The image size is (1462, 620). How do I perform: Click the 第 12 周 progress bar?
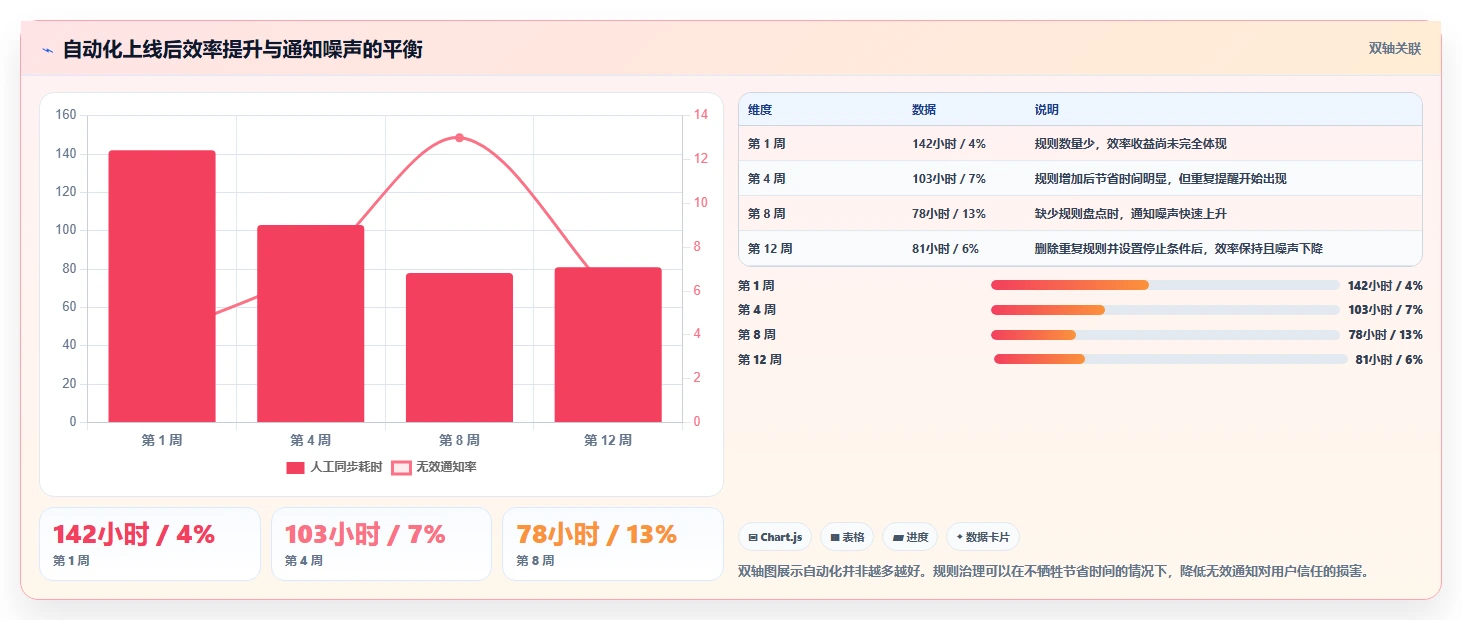(1171, 359)
